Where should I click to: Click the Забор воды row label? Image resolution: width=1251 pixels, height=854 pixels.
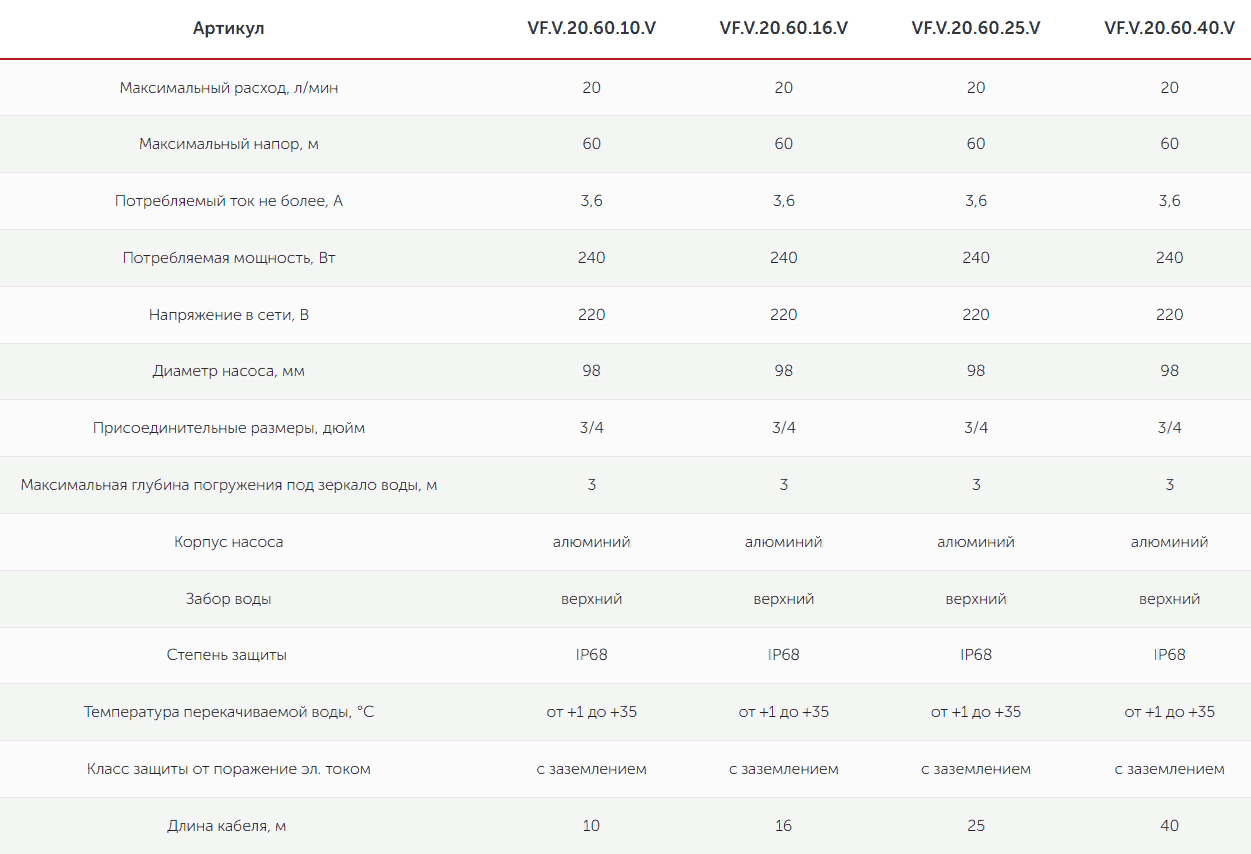point(229,599)
